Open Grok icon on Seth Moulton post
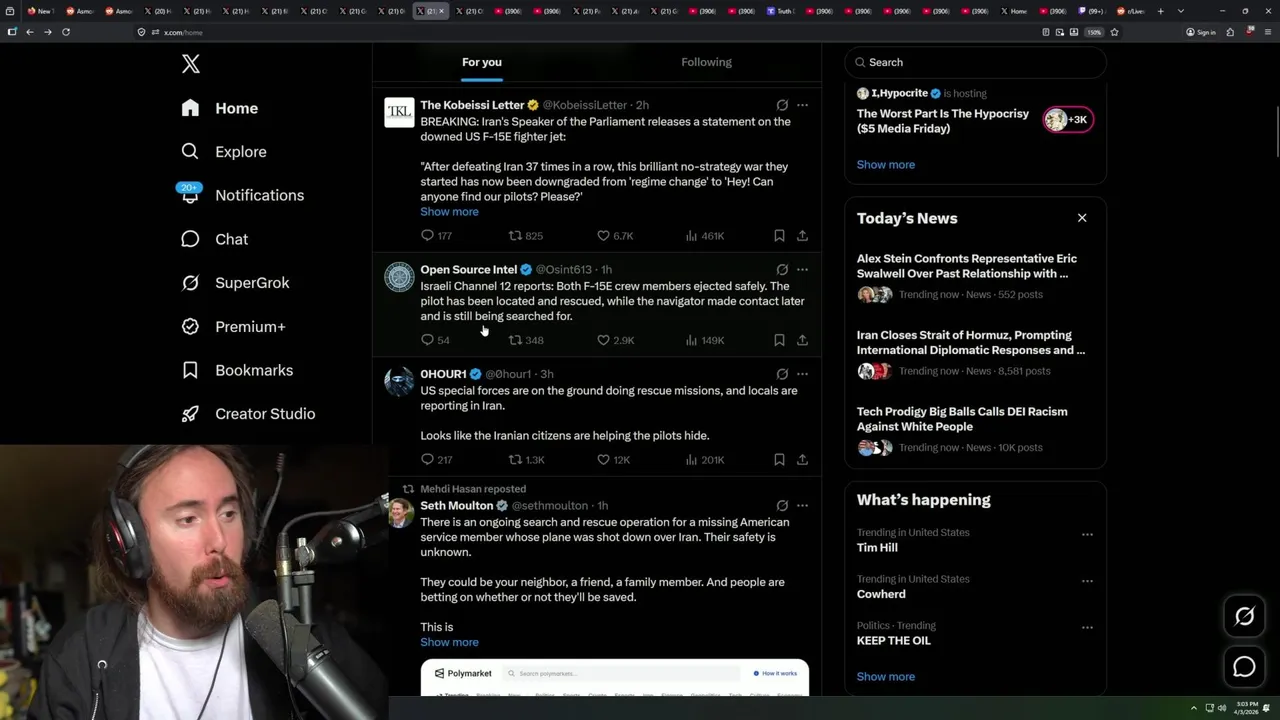The width and height of the screenshot is (1280, 720). (782, 506)
